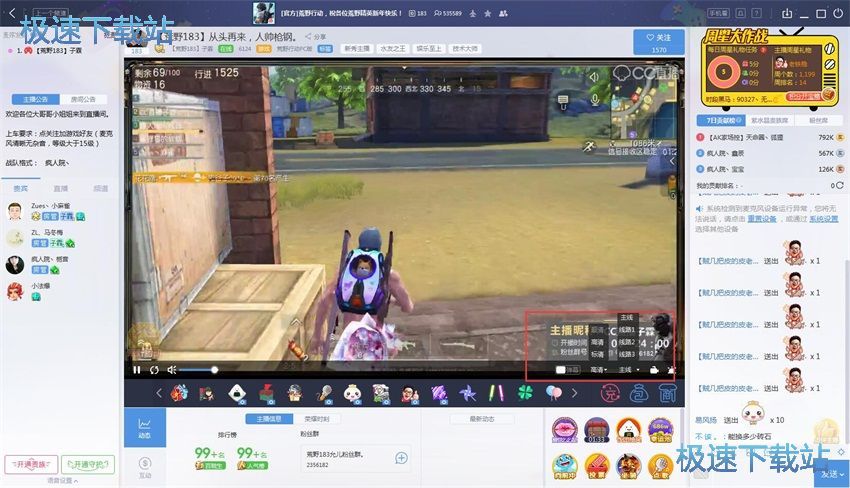Pick the purple candy gift icon
Image resolution: width=850 pixels, height=488 pixels.
pyautogui.click(x=439, y=393)
